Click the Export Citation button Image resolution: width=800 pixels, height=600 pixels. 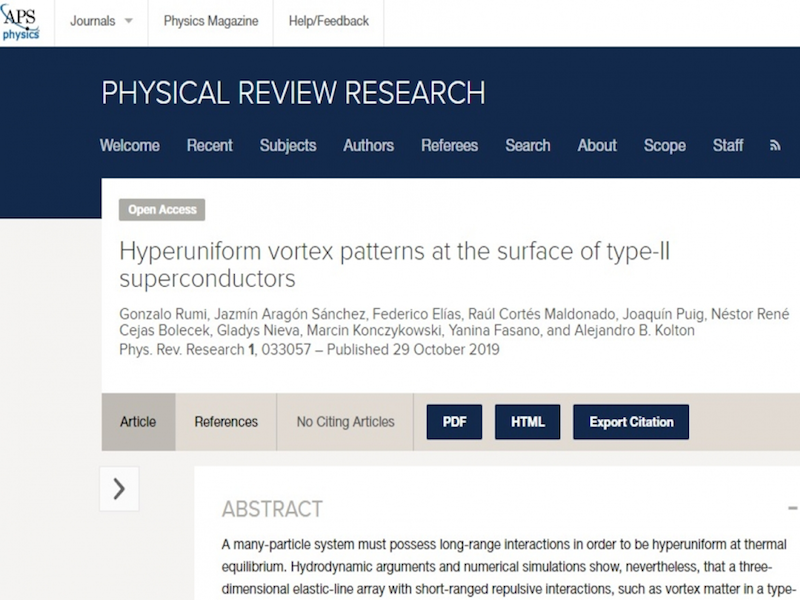(x=631, y=422)
